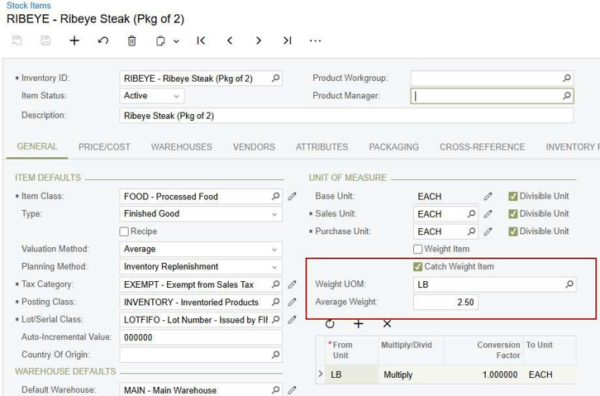Screen dimensions: 600x396
Task: Click the Average Weight input field
Action: point(445,302)
